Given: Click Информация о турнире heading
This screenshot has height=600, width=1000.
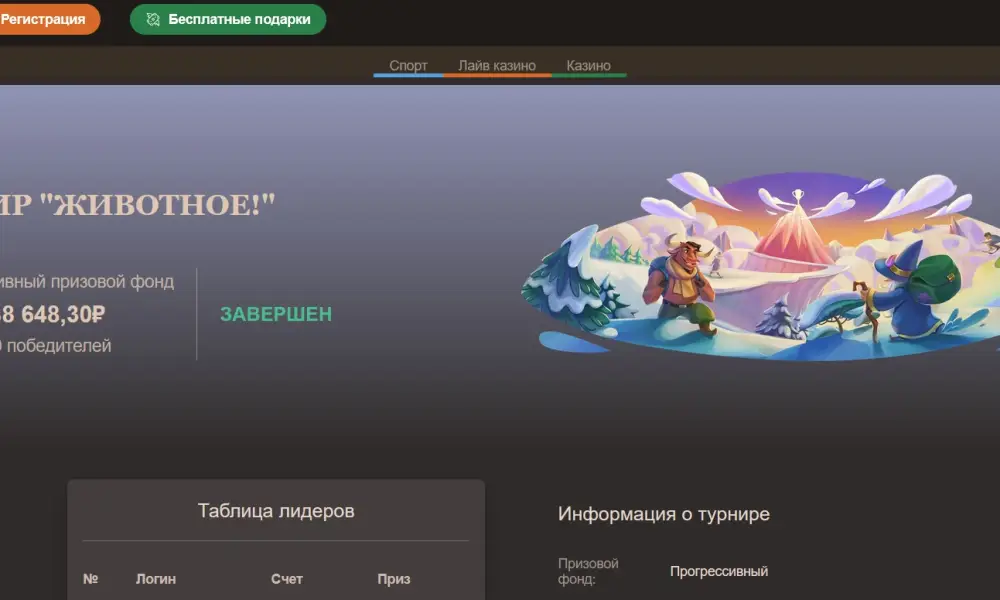Looking at the screenshot, I should tap(664, 514).
